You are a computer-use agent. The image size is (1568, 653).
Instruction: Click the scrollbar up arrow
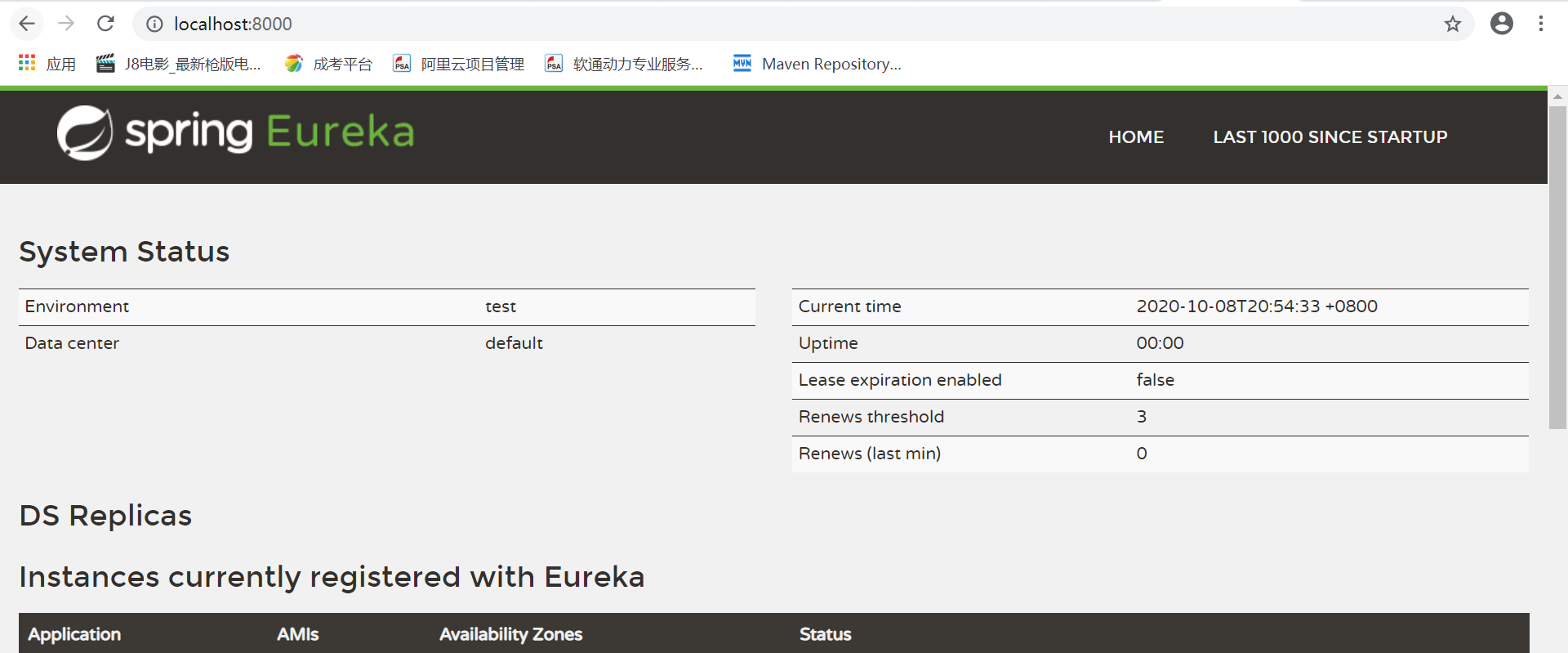pos(1557,96)
